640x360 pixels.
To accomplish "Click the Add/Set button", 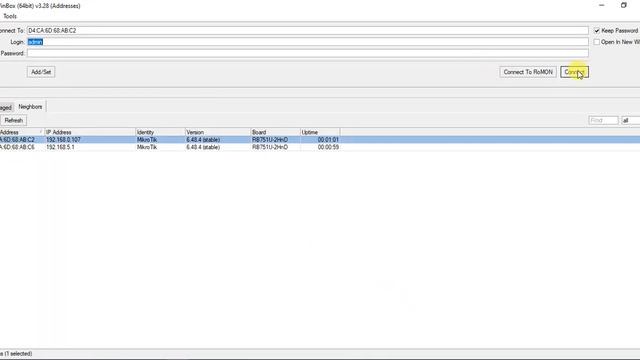I will point(41,72).
